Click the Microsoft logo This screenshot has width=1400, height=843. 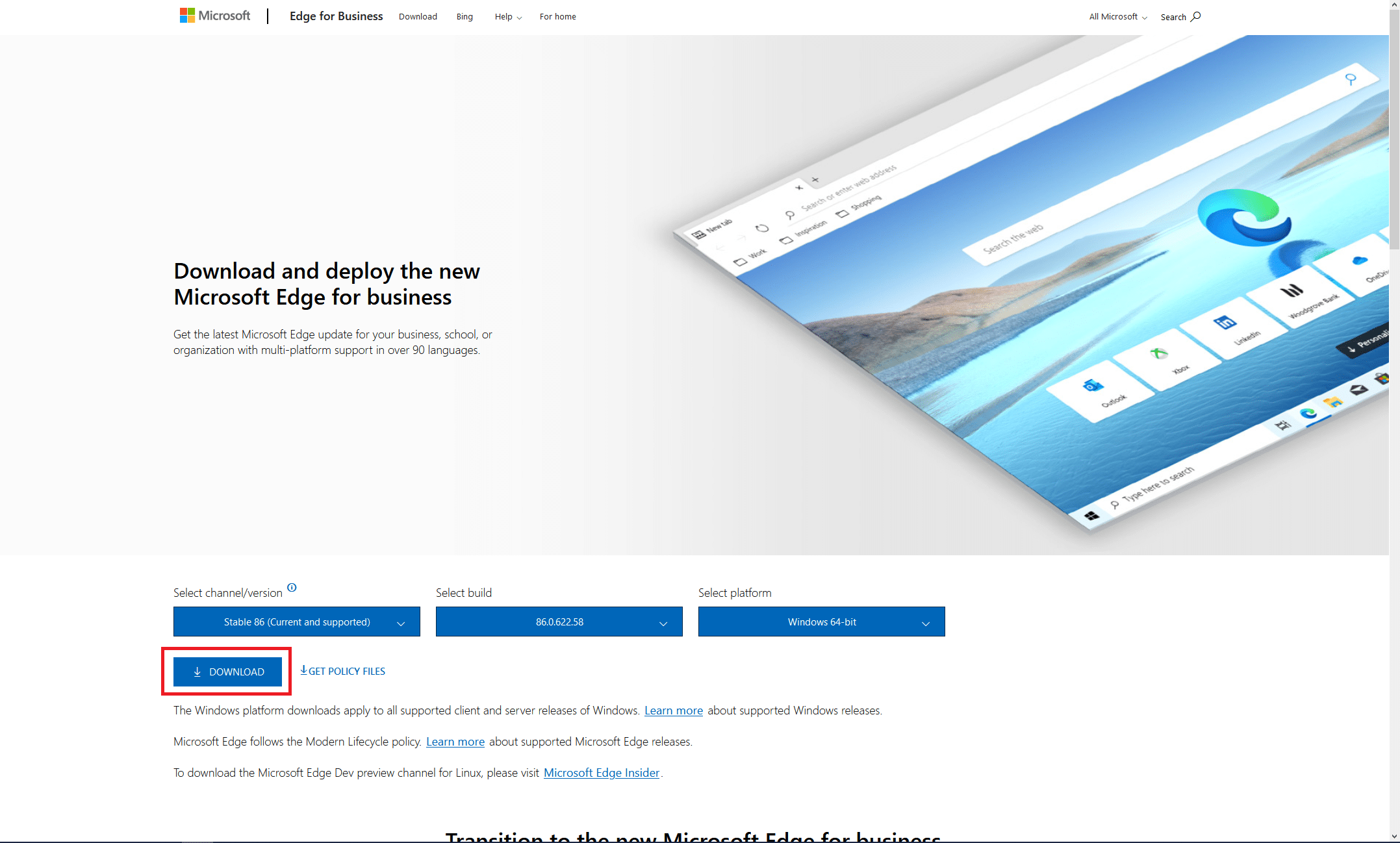point(215,16)
